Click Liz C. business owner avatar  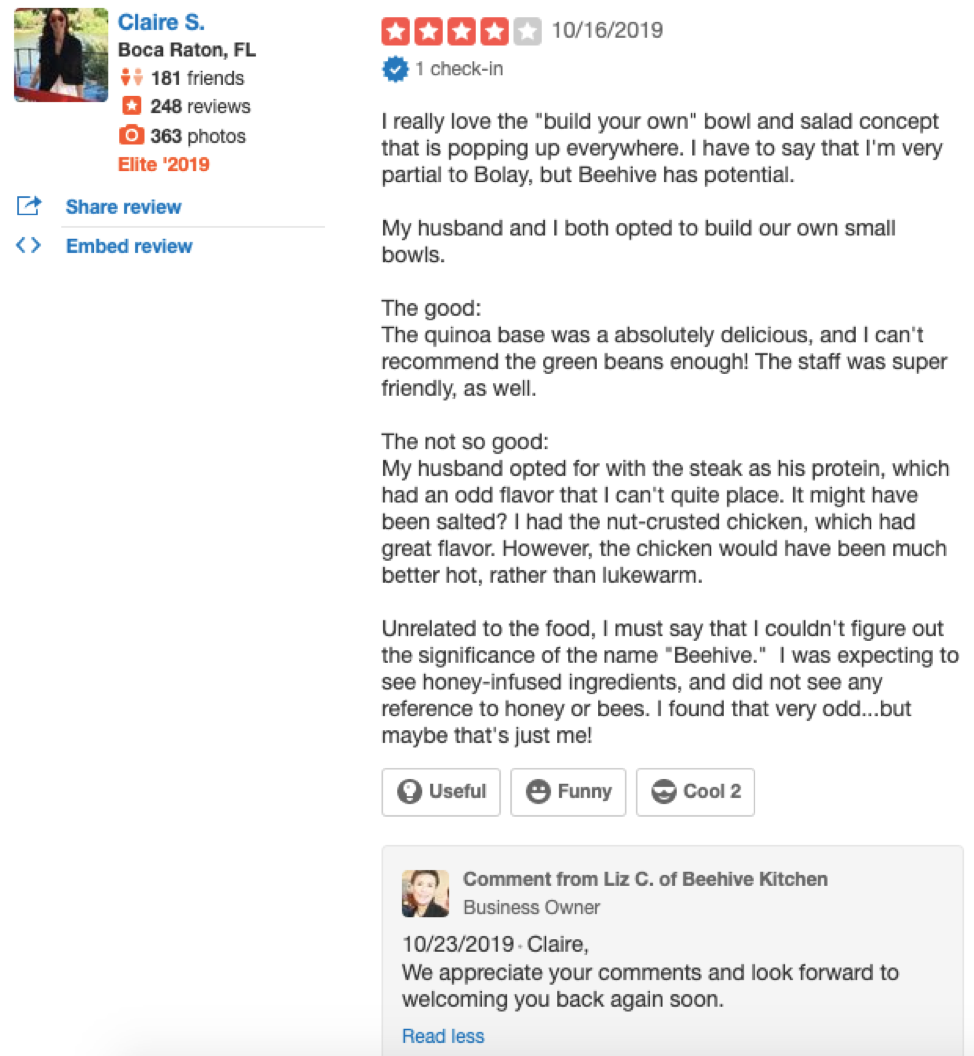point(425,893)
